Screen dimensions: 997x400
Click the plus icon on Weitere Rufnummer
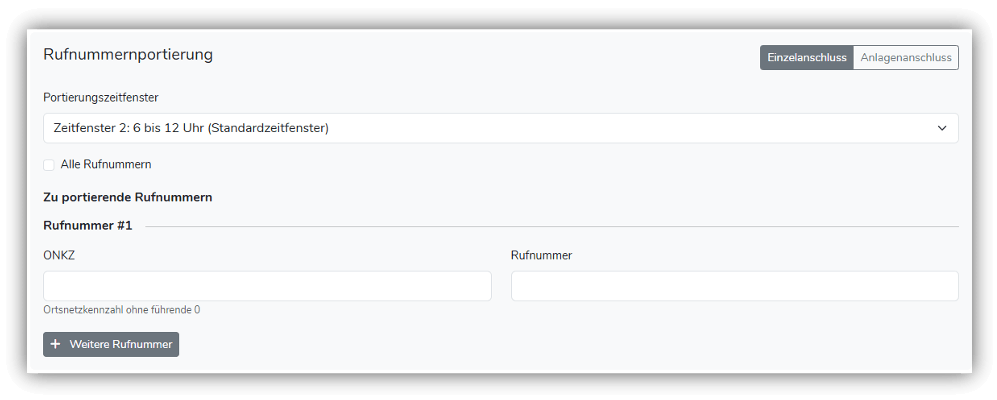click(x=56, y=344)
